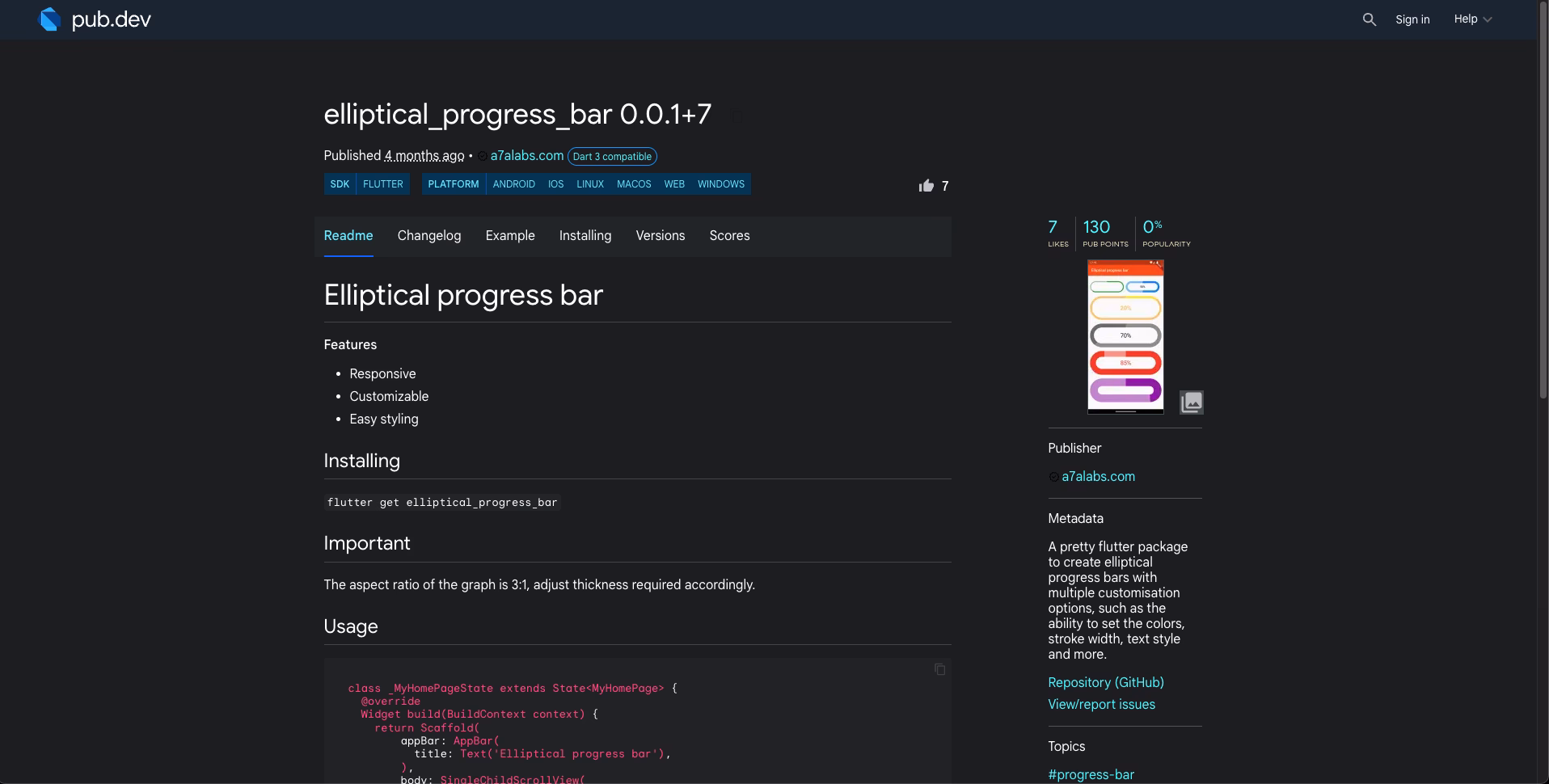Open the Readme tab

coord(348,236)
